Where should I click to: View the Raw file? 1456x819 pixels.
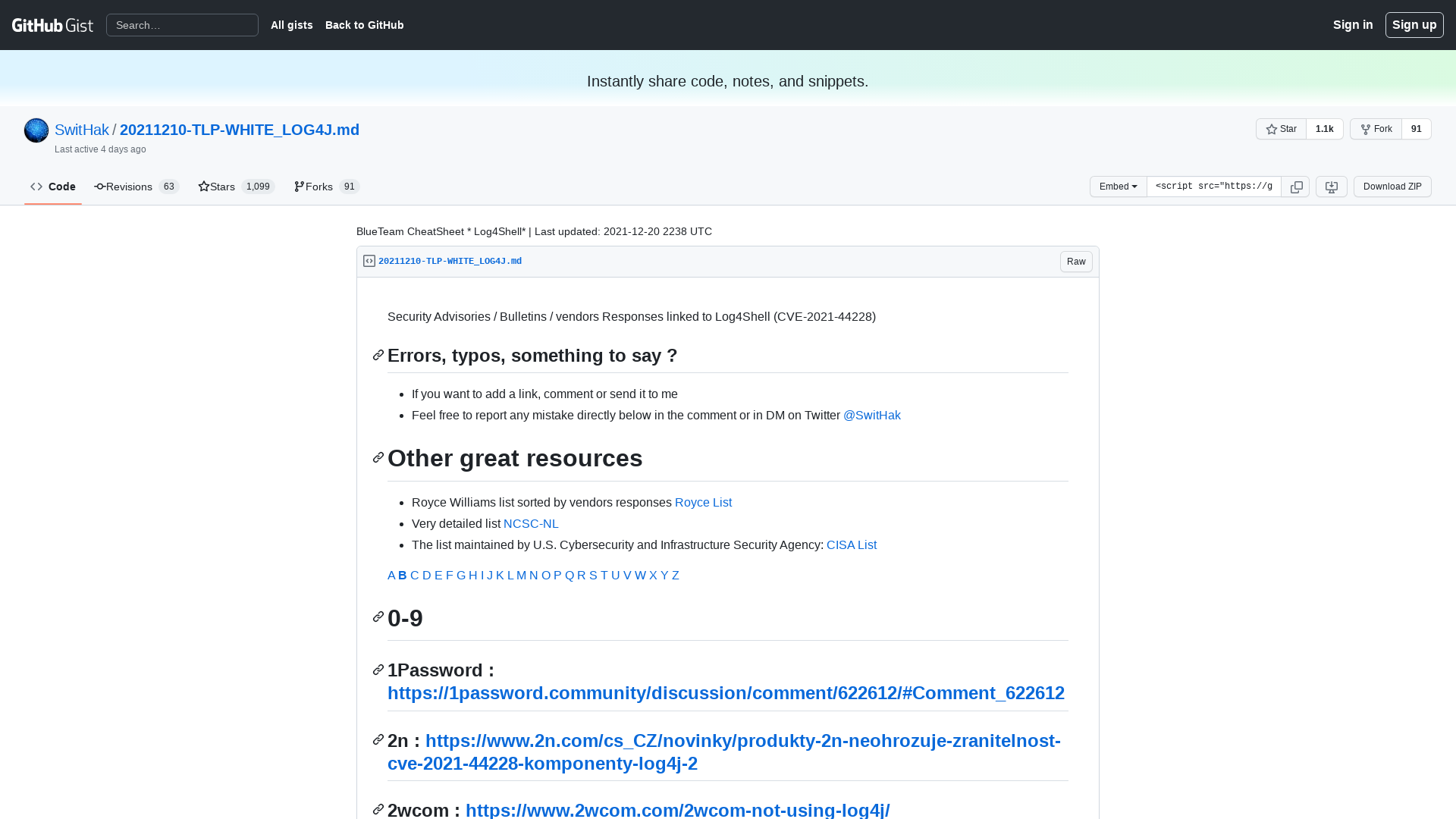[x=1076, y=262]
